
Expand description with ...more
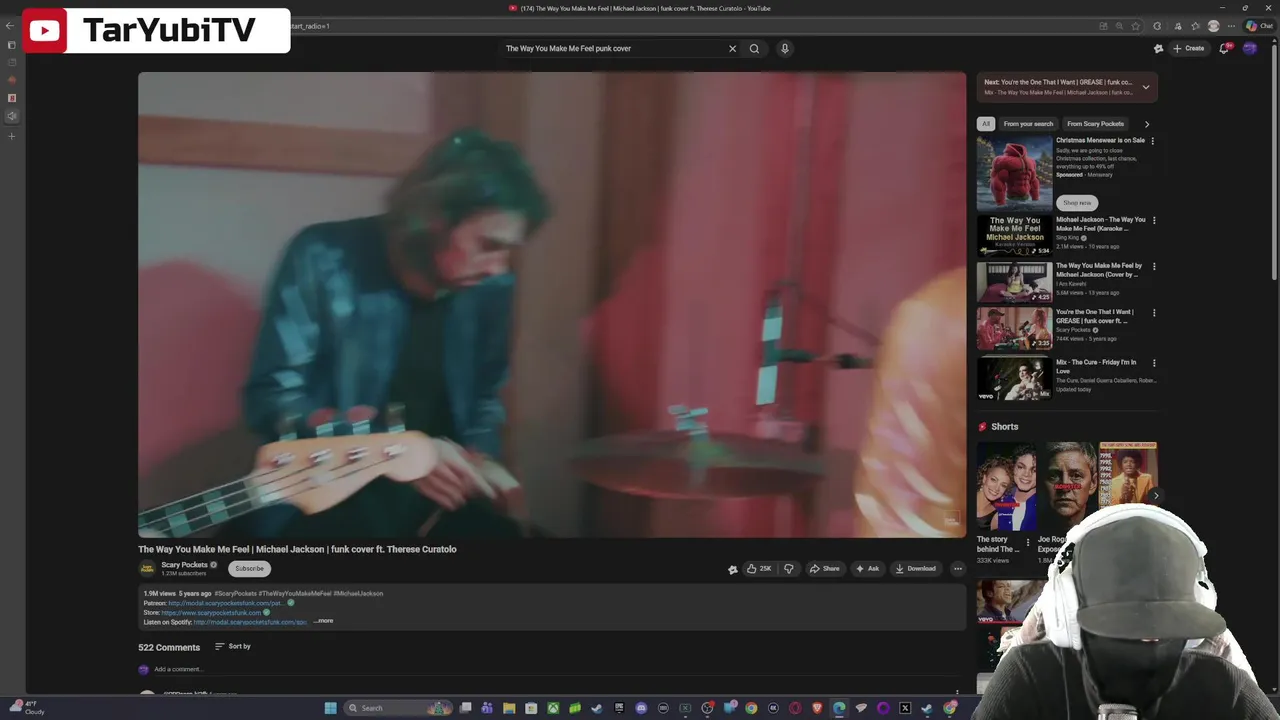coord(323,621)
